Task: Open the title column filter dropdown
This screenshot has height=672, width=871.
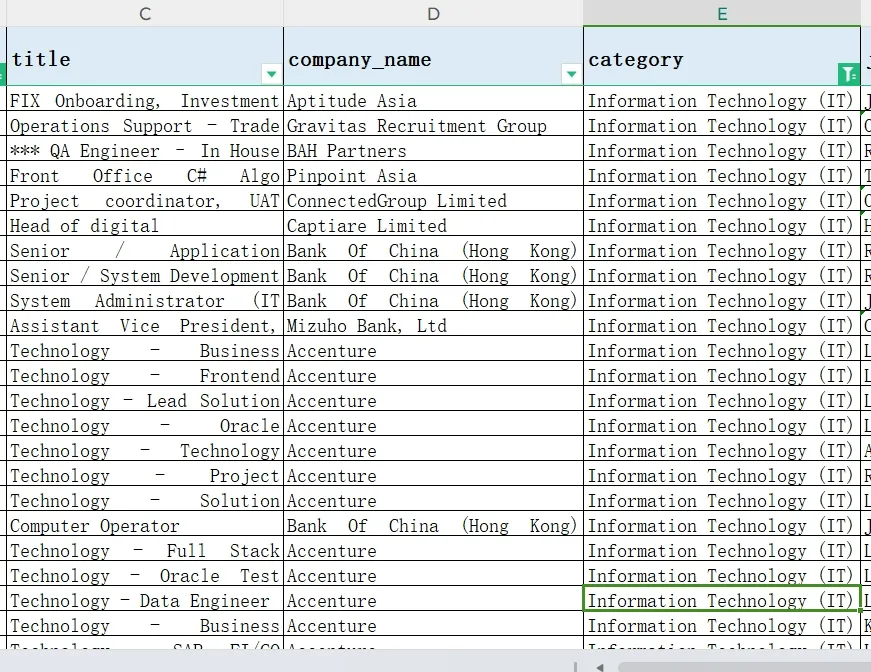Action: (271, 74)
